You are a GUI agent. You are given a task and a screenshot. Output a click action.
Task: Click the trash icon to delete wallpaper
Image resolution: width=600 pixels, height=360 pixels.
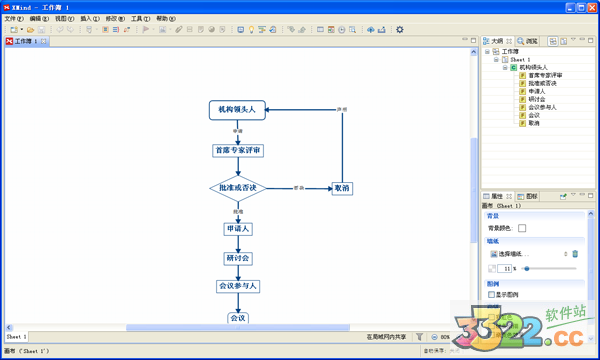(575, 254)
